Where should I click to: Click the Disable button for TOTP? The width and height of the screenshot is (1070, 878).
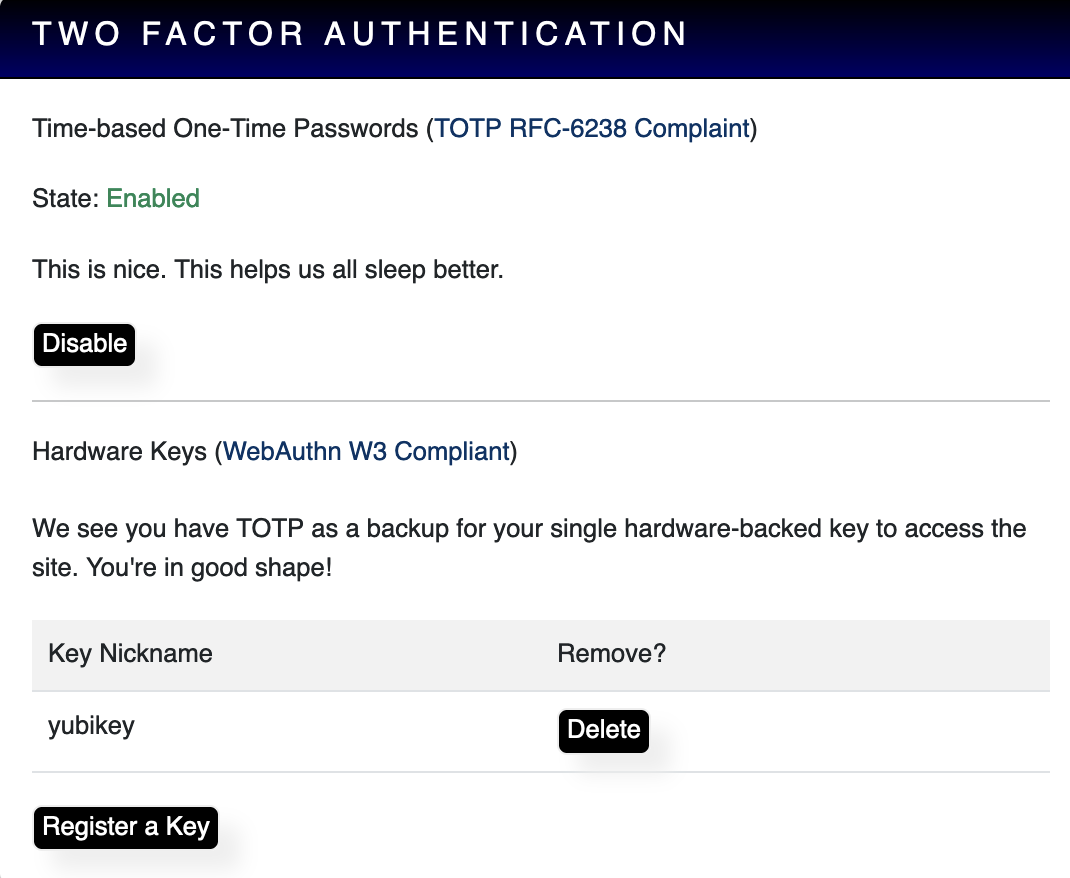pos(85,345)
